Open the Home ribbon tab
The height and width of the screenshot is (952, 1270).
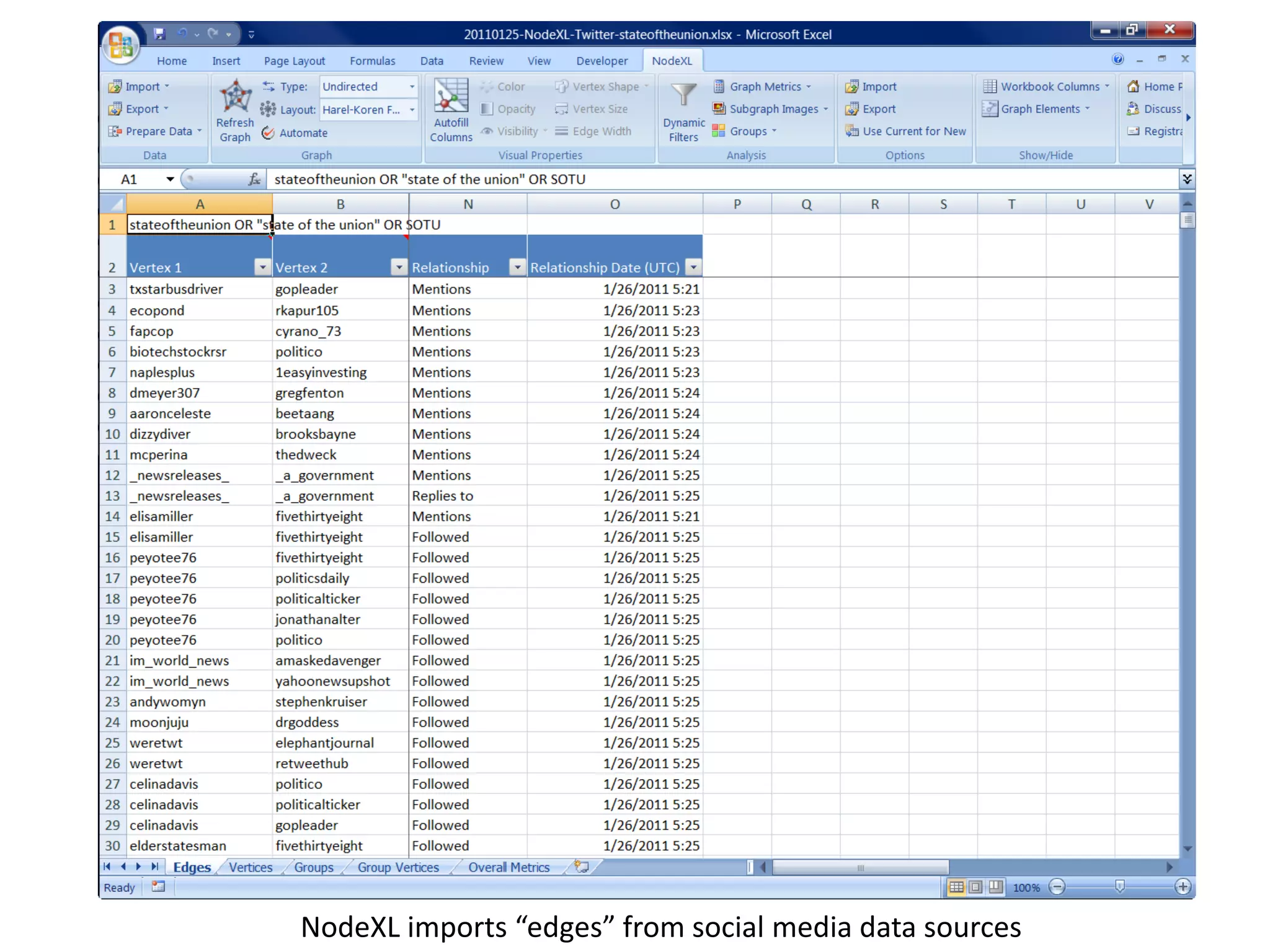coord(172,61)
